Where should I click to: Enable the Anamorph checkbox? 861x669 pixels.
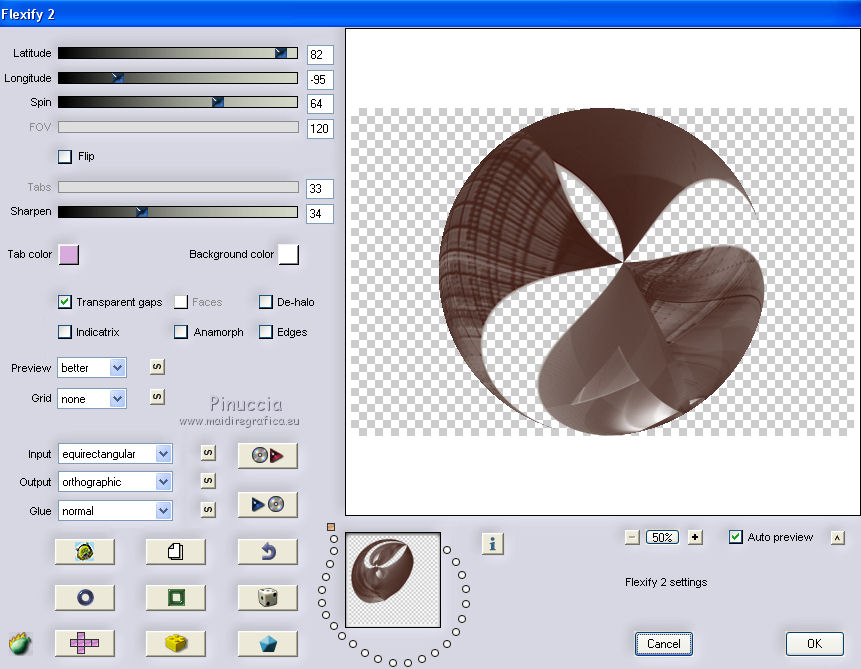point(181,332)
